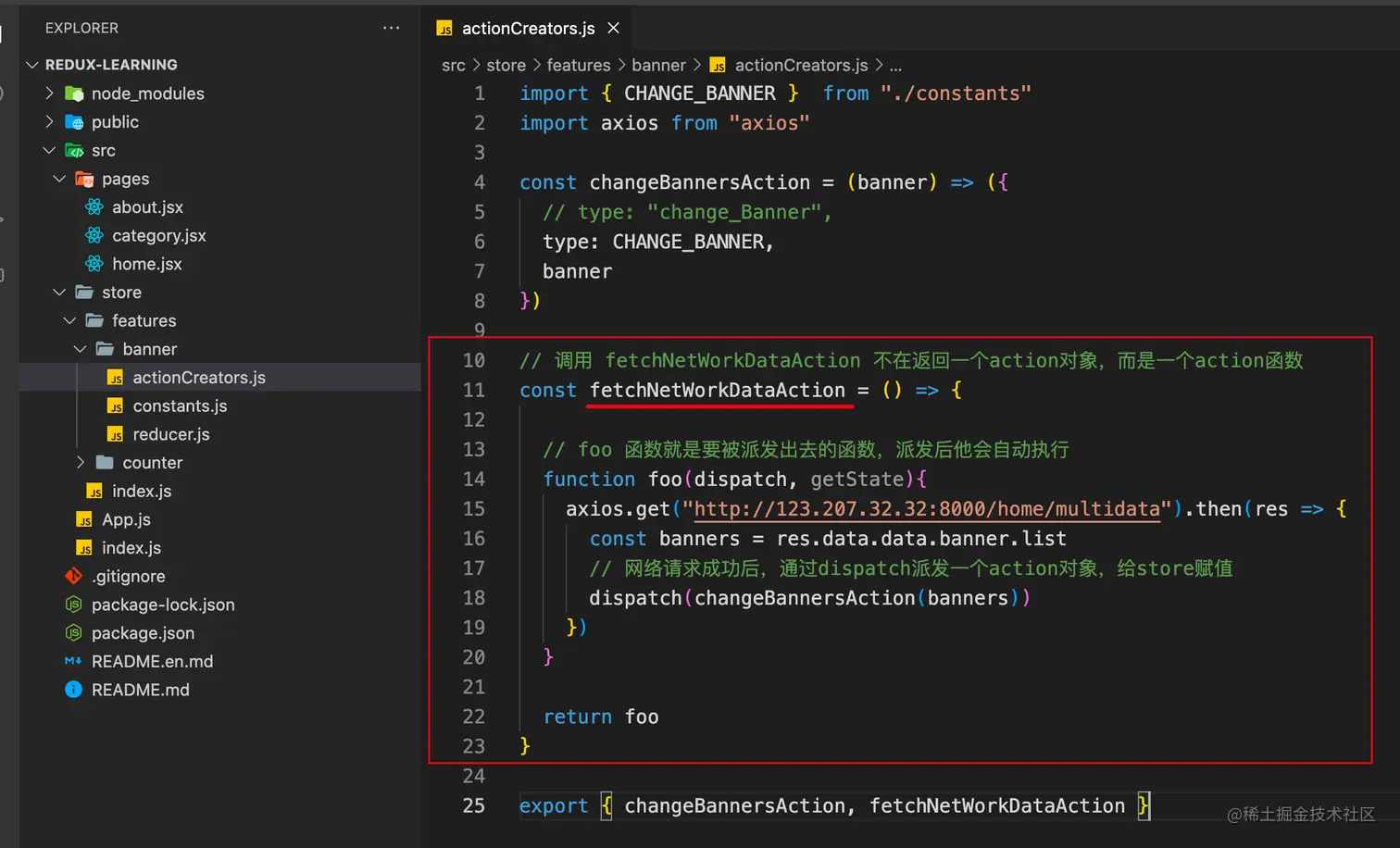This screenshot has width=1400, height=848.
Task: Collapse the banner folder chevron
Action: click(81, 349)
